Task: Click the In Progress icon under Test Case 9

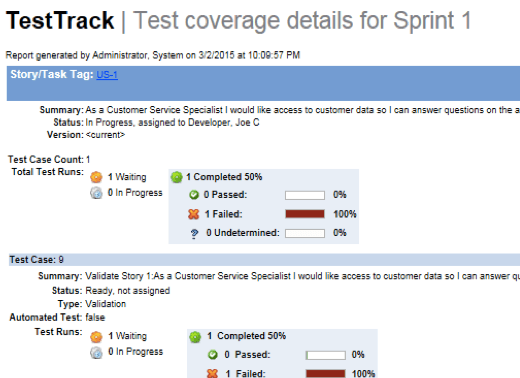Action: [x=96, y=352]
